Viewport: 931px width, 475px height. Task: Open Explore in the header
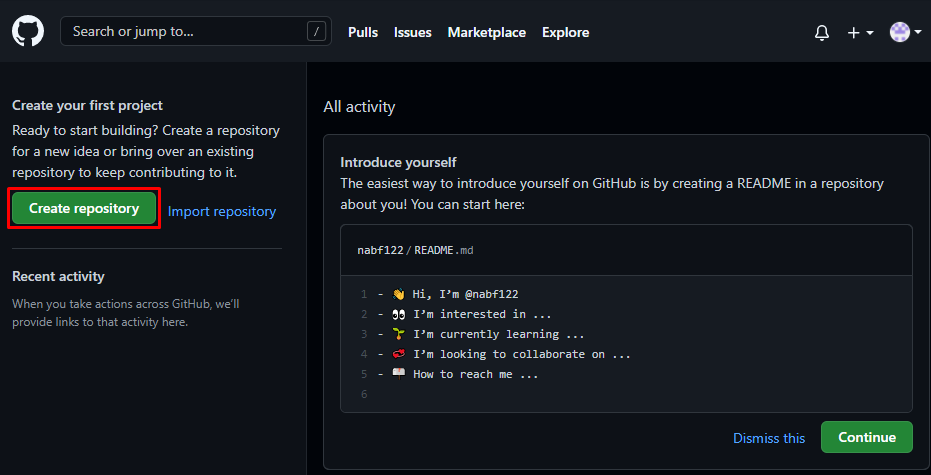click(565, 32)
